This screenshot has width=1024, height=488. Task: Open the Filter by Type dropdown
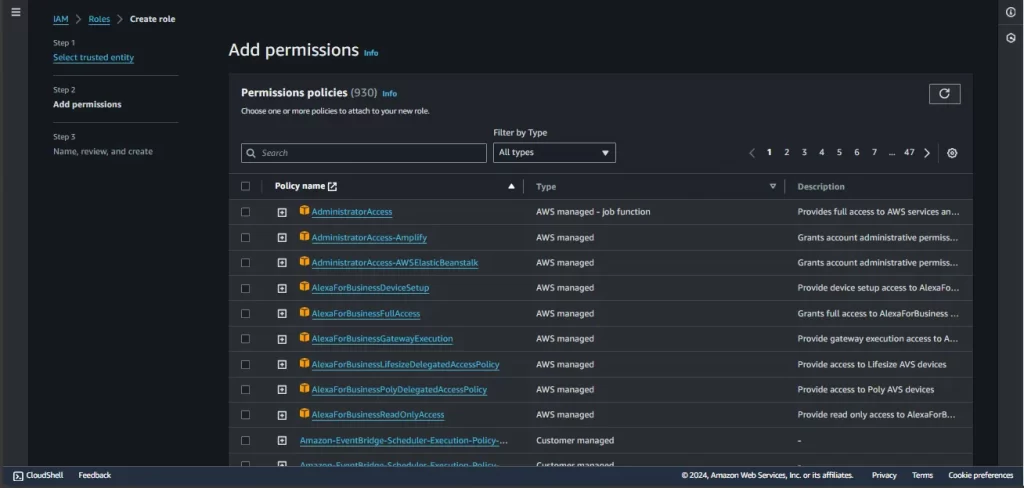tap(554, 153)
